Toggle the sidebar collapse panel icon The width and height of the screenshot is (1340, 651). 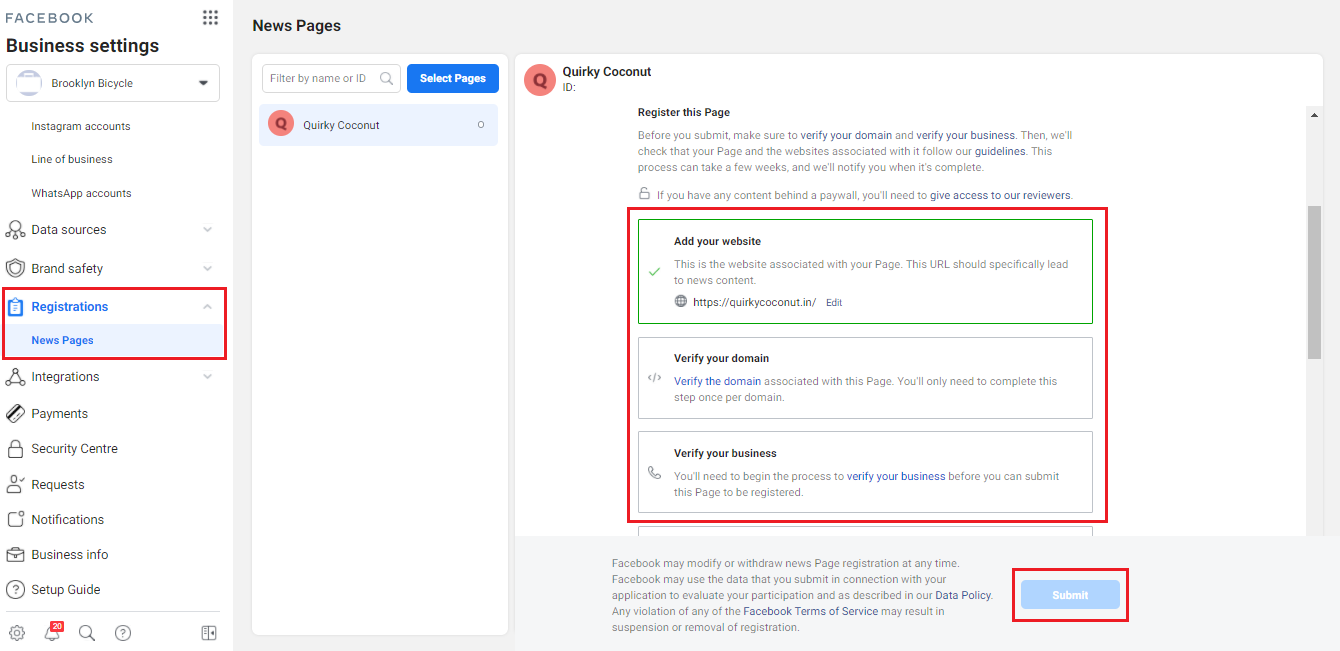209,633
